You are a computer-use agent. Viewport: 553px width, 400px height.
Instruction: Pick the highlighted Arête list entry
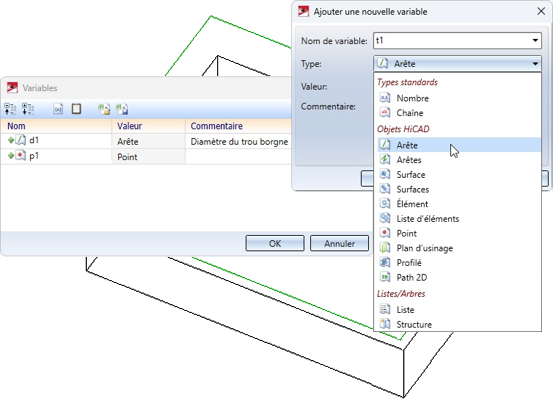(459, 145)
